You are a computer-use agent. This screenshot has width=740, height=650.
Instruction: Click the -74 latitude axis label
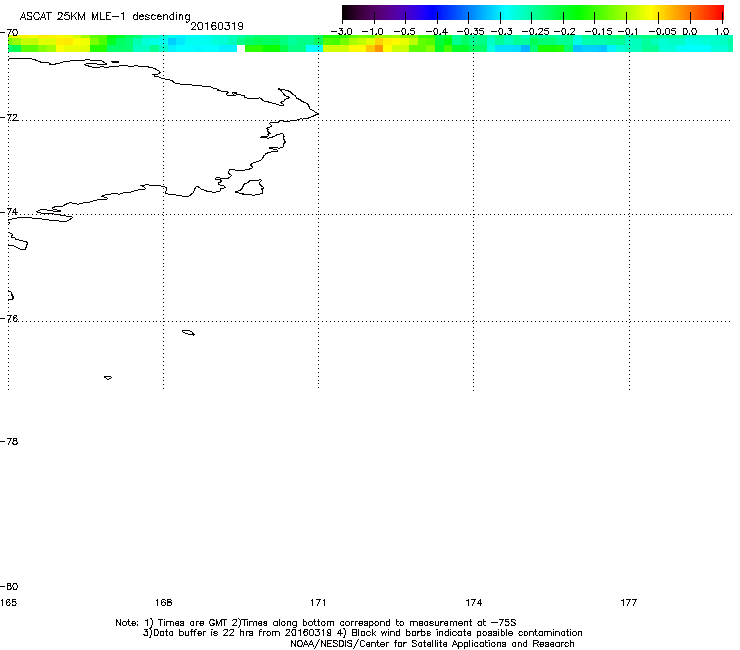[9, 211]
